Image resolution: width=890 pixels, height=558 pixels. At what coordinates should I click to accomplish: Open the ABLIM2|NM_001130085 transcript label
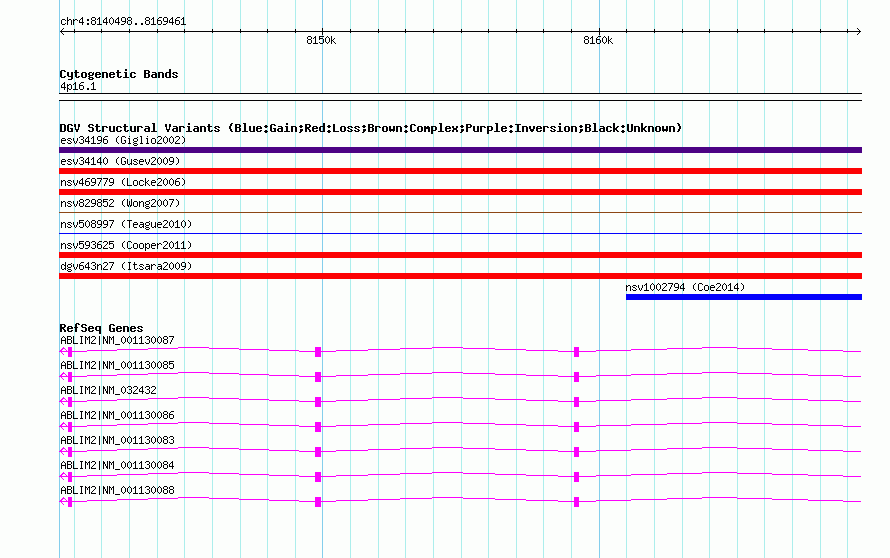117,366
